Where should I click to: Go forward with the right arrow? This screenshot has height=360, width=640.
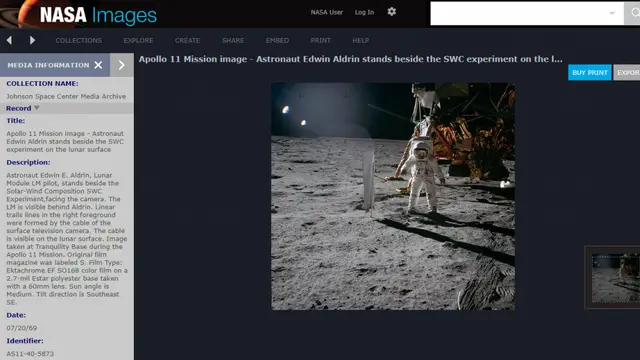click(32, 40)
